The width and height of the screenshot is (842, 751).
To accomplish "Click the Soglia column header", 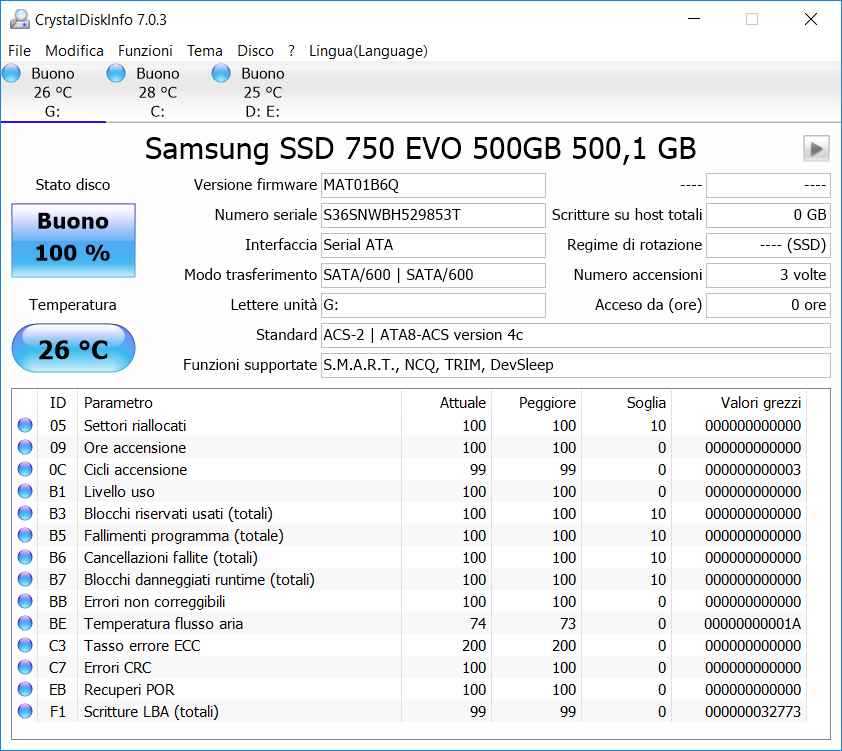I will pyautogui.click(x=627, y=403).
